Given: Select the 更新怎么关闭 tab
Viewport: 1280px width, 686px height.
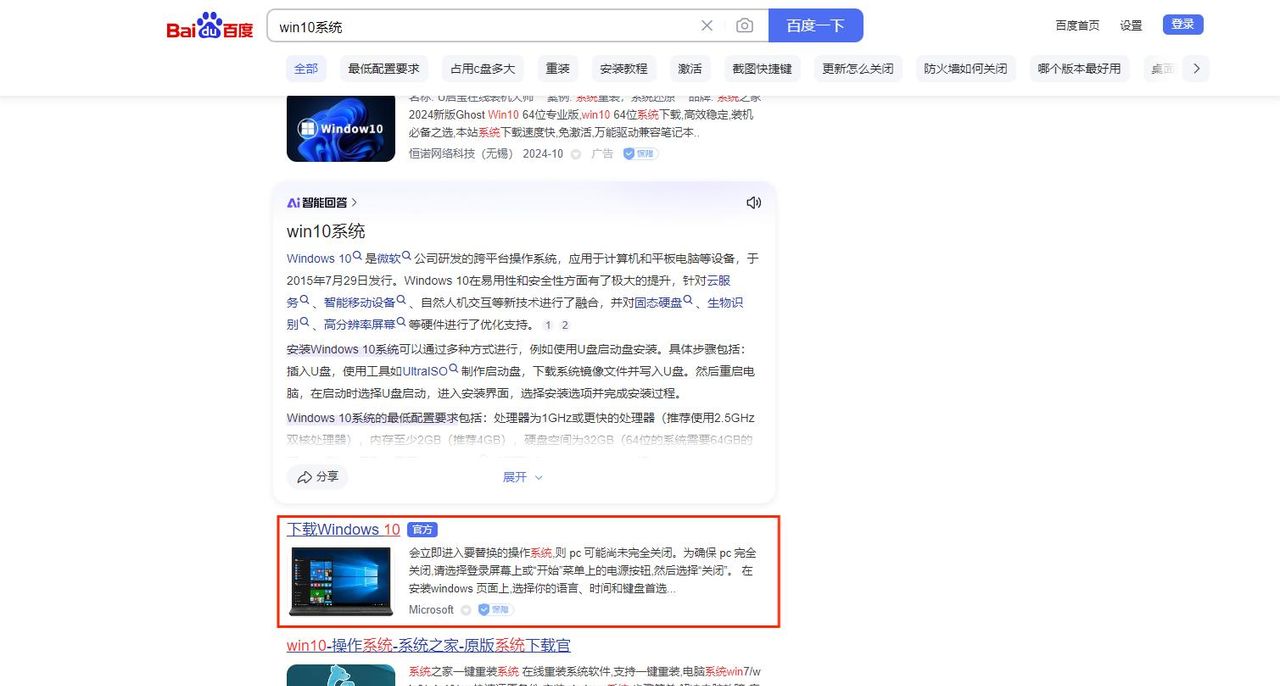Looking at the screenshot, I should point(857,69).
